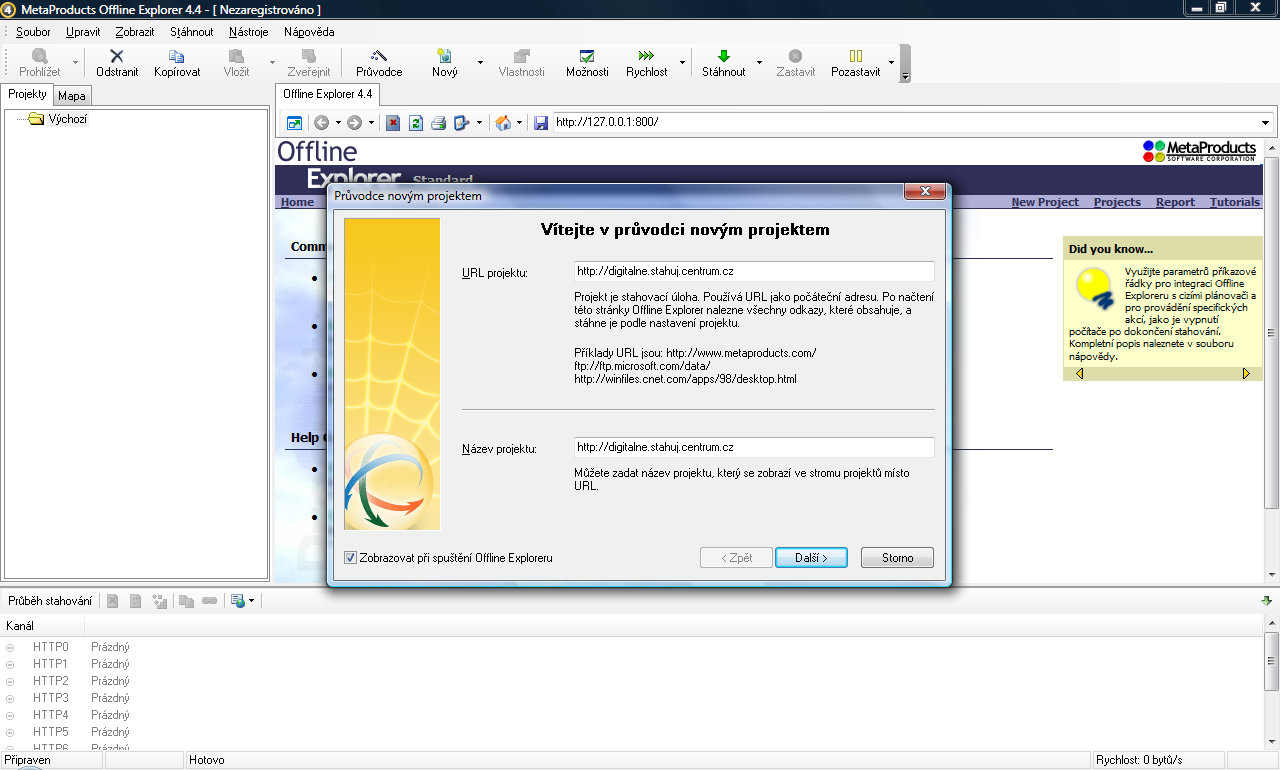Open the dropdown arrow next to Pozastavit
The width and height of the screenshot is (1280, 770).
tap(891, 62)
